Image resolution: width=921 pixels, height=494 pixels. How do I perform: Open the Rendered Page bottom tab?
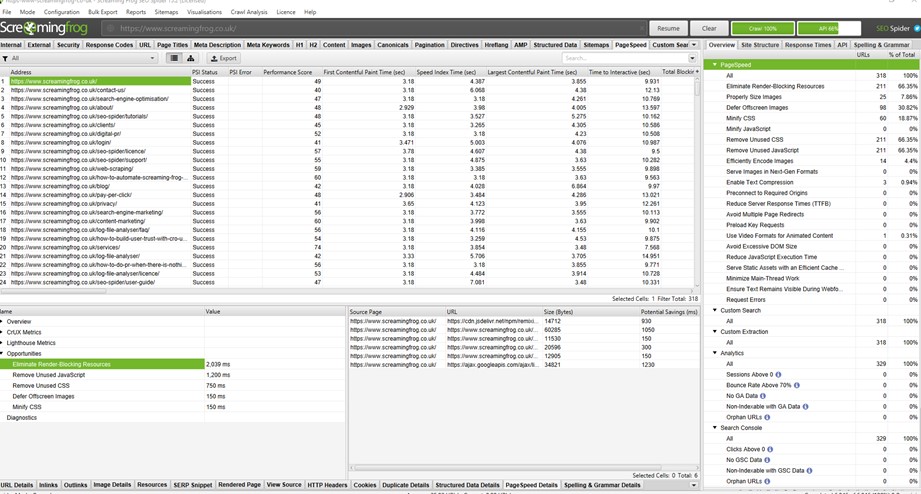click(x=240, y=485)
